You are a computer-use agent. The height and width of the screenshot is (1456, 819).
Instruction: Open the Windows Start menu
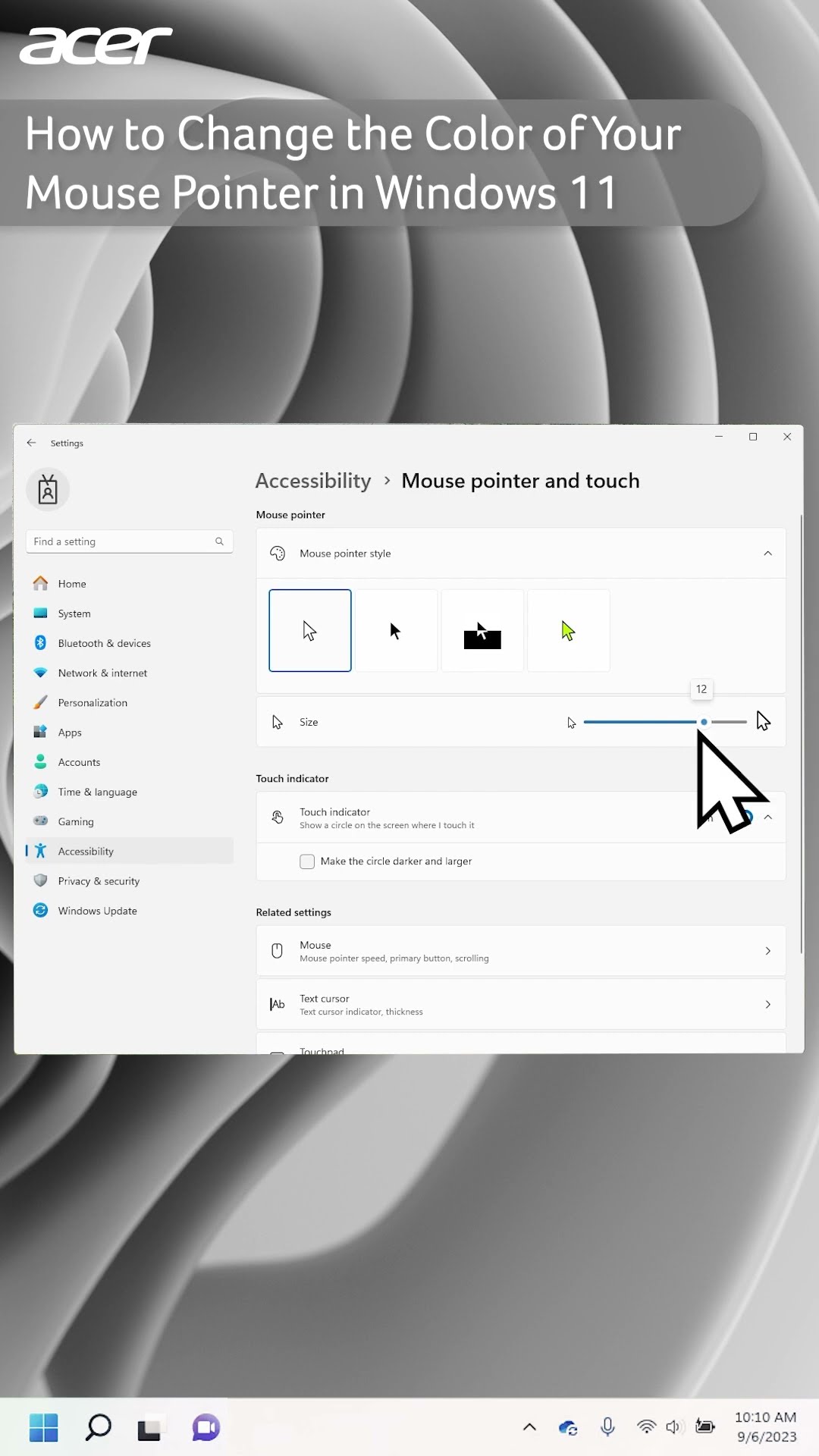click(44, 1427)
